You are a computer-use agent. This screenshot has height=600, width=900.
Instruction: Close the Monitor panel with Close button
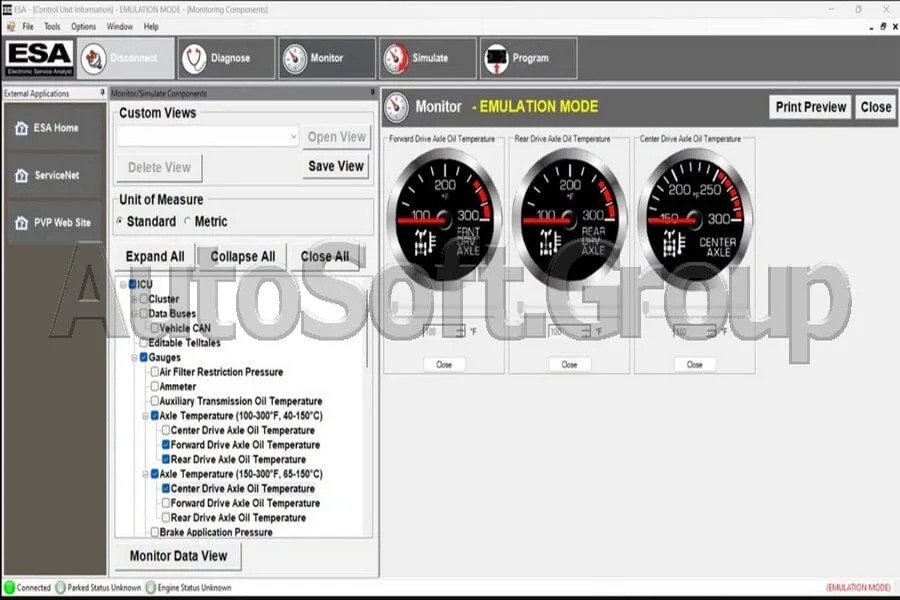(875, 107)
